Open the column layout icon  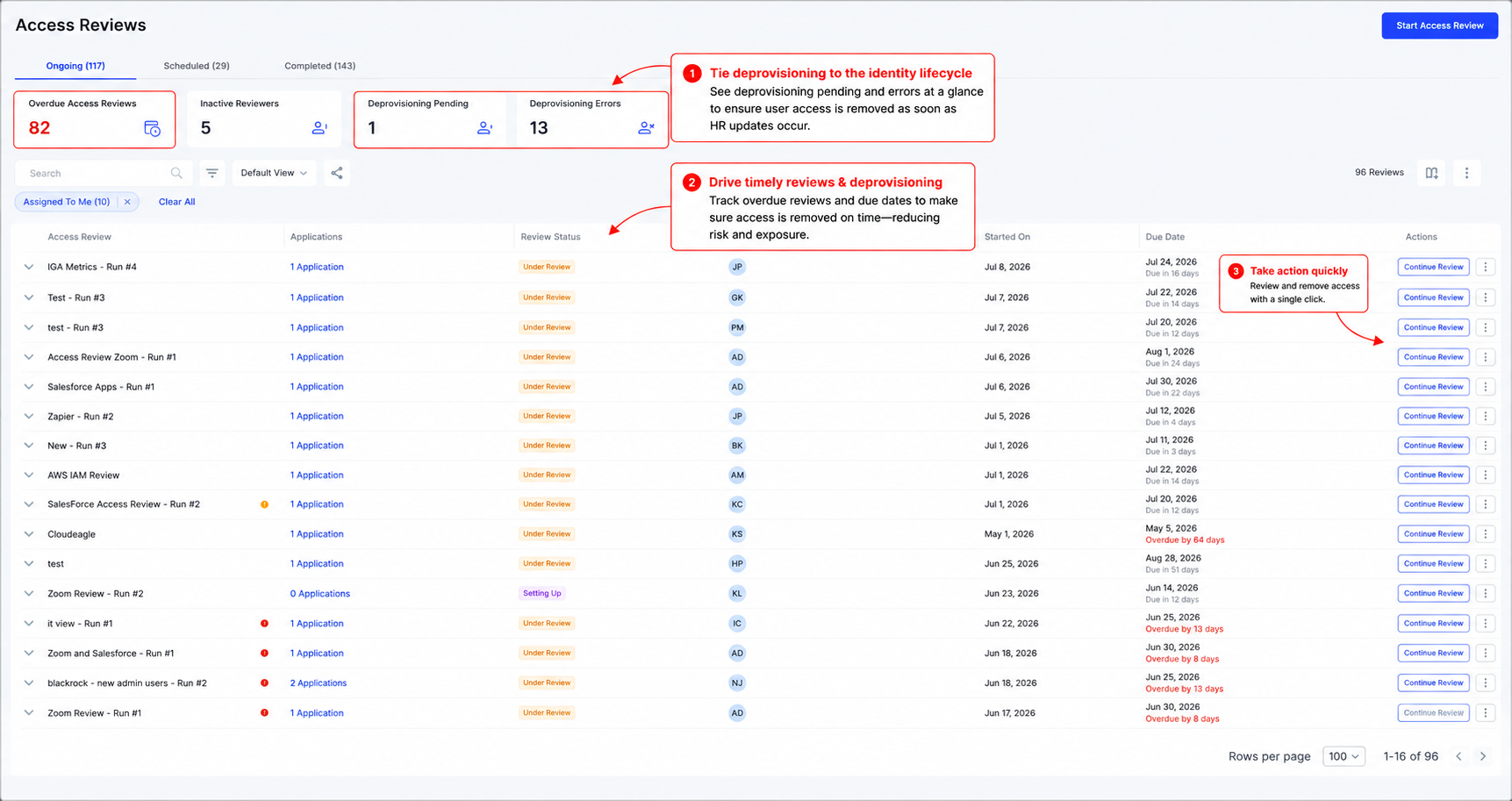[x=1431, y=173]
